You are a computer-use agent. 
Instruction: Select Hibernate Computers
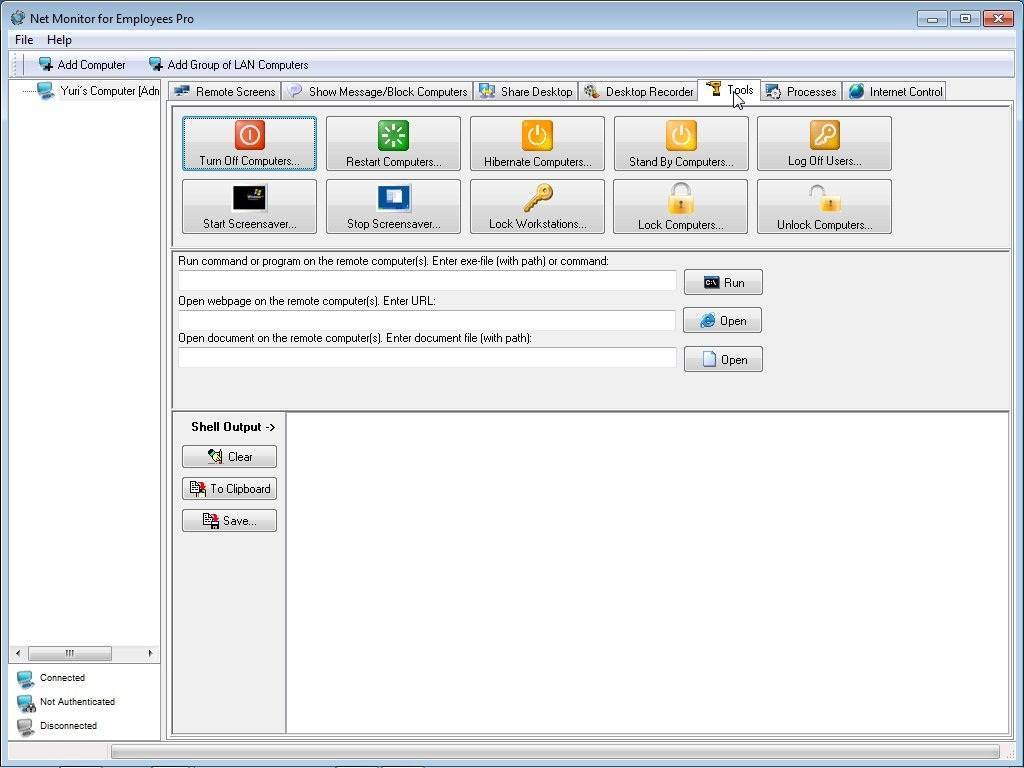(x=537, y=144)
